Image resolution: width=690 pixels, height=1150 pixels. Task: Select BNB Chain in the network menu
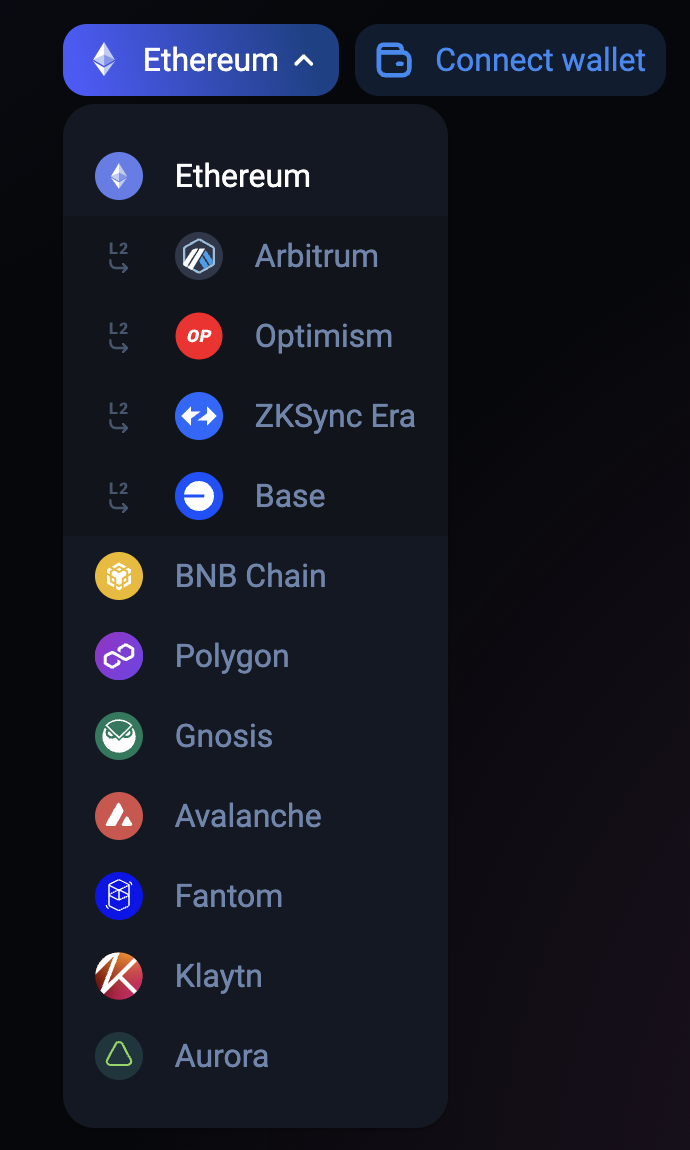point(250,576)
